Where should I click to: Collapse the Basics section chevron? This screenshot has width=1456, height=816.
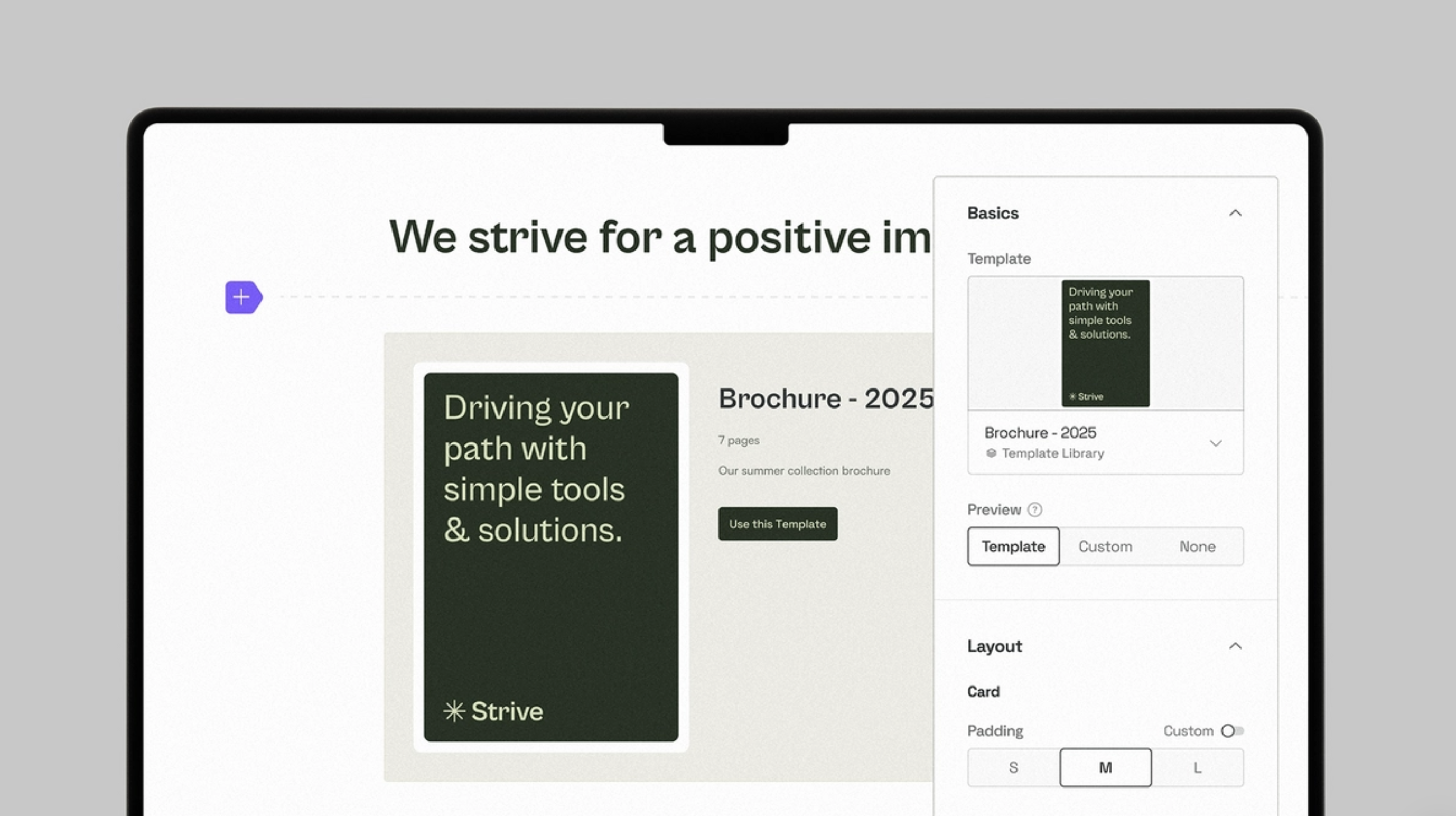pos(1235,213)
